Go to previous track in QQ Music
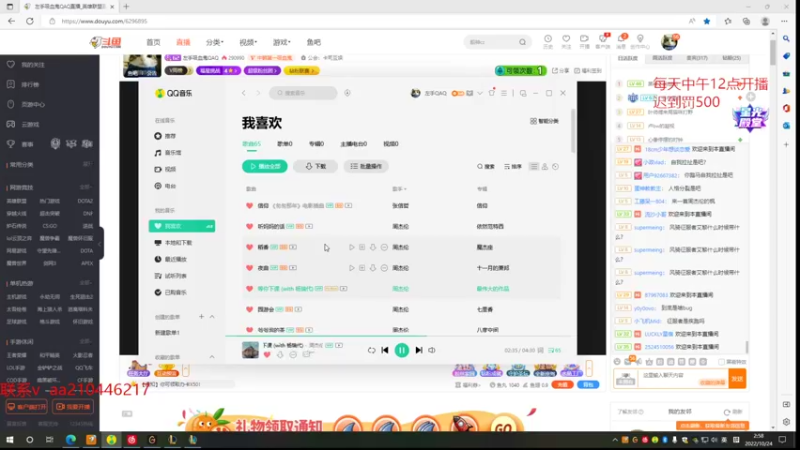Screen dimensions: 800x450 385,350
